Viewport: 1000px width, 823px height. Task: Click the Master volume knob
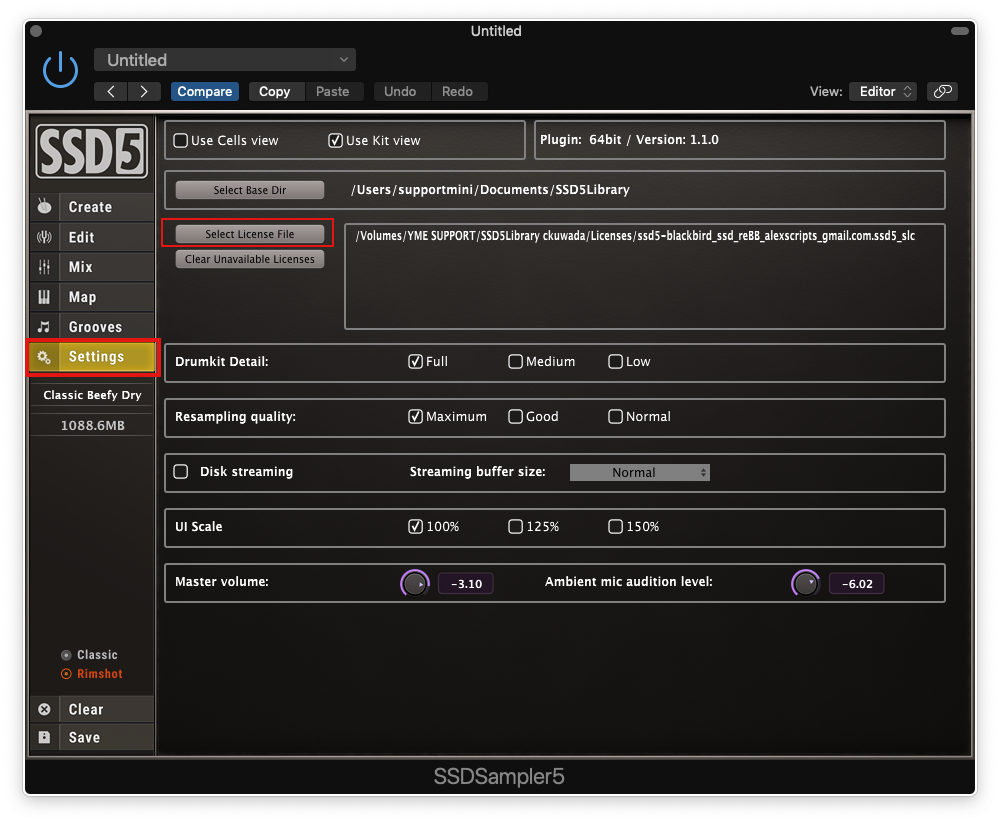[413, 583]
